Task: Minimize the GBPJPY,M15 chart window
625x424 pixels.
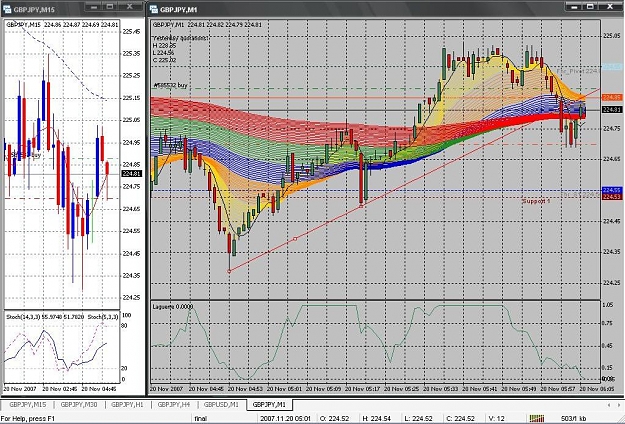Action: [x=94, y=7]
